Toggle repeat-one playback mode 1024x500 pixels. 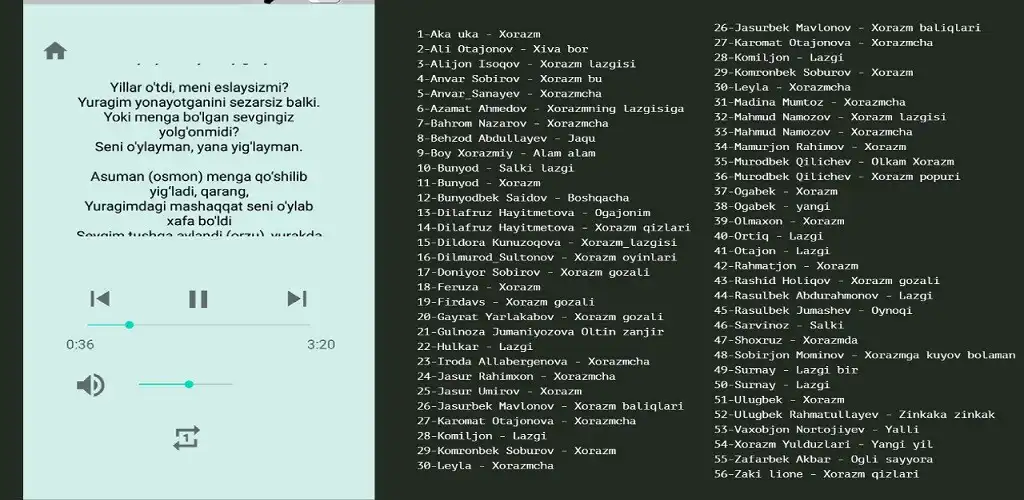pyautogui.click(x=186, y=438)
